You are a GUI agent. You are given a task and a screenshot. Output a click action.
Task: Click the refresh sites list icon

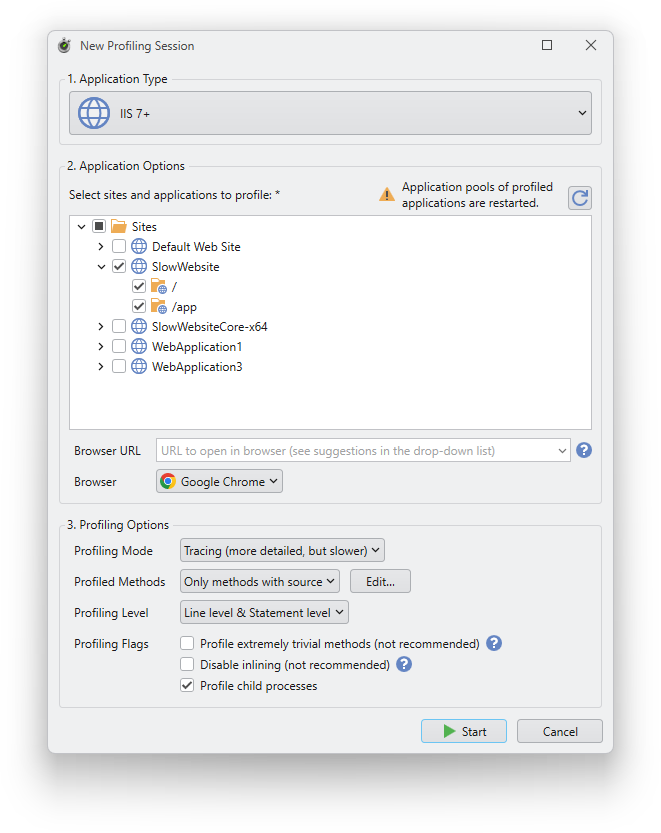click(x=580, y=198)
